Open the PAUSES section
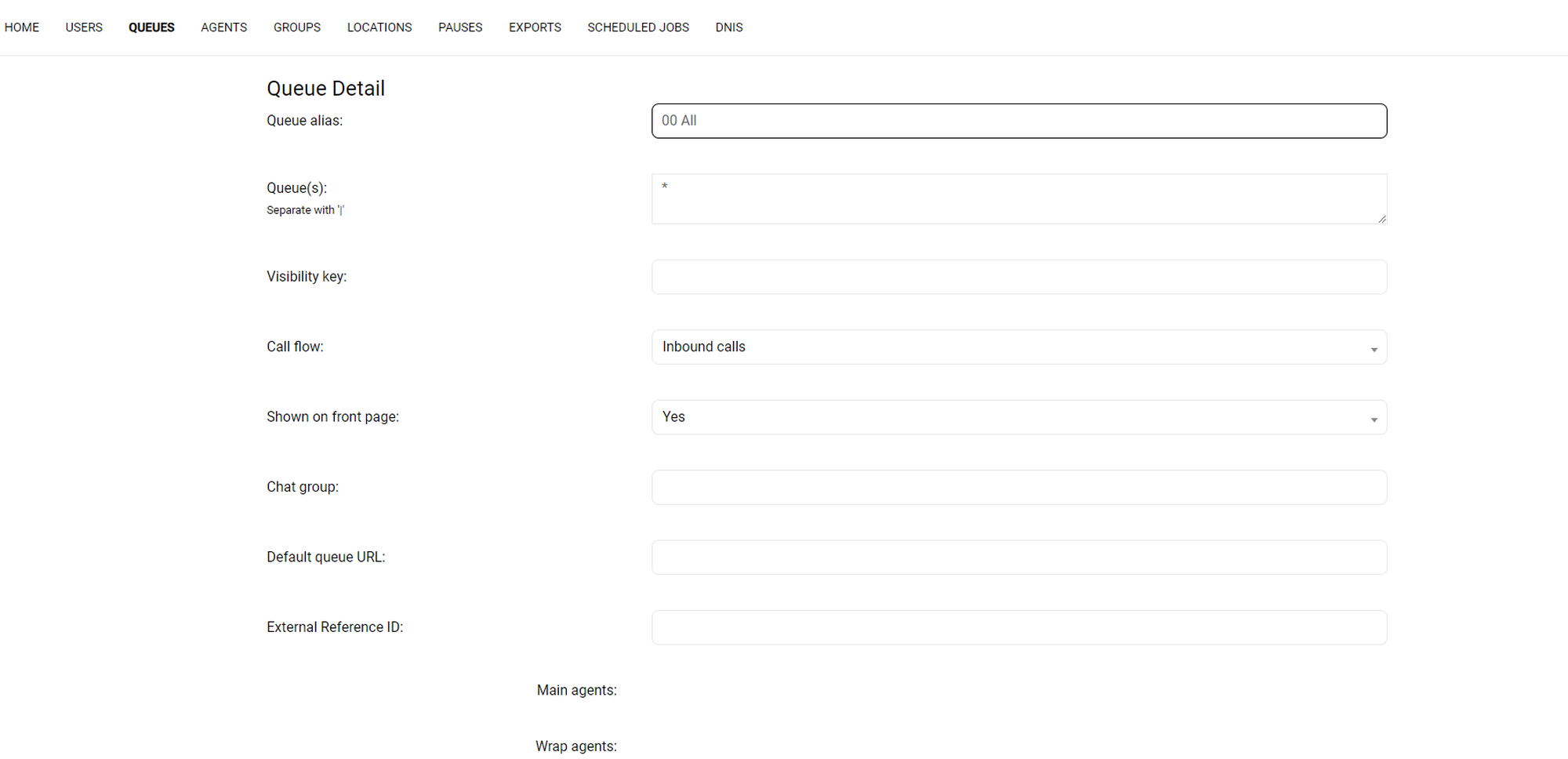Screen dimensions: 1568x759 tap(460, 27)
